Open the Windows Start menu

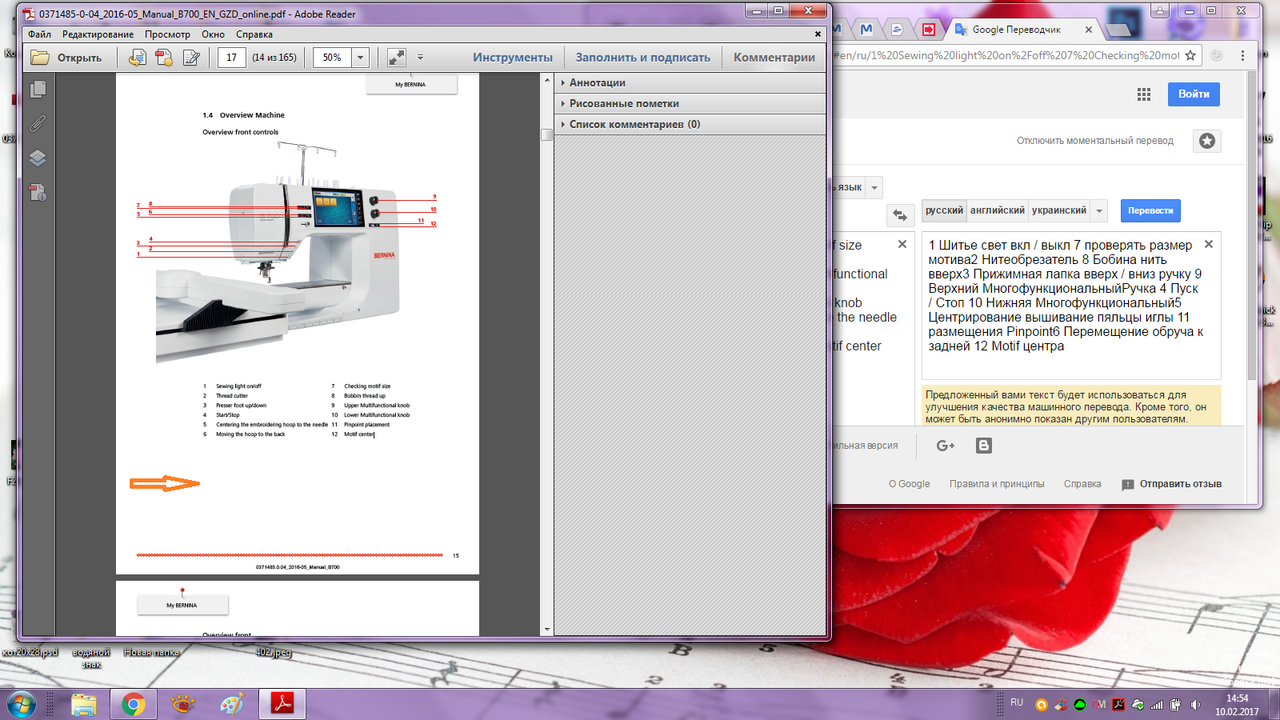tap(20, 704)
